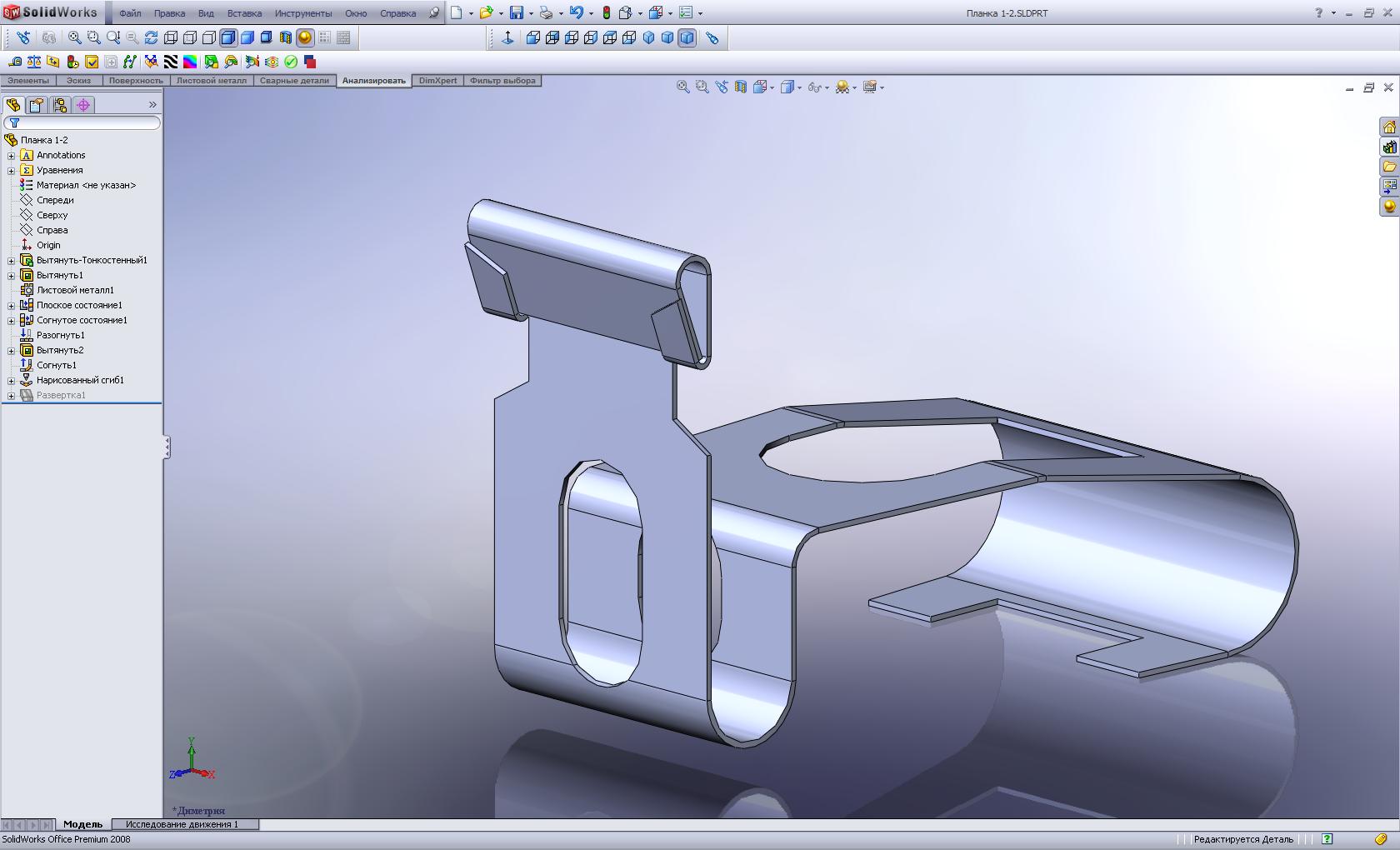Open the Вставка menu
Viewport: 1400px width, 850px height.
click(244, 13)
